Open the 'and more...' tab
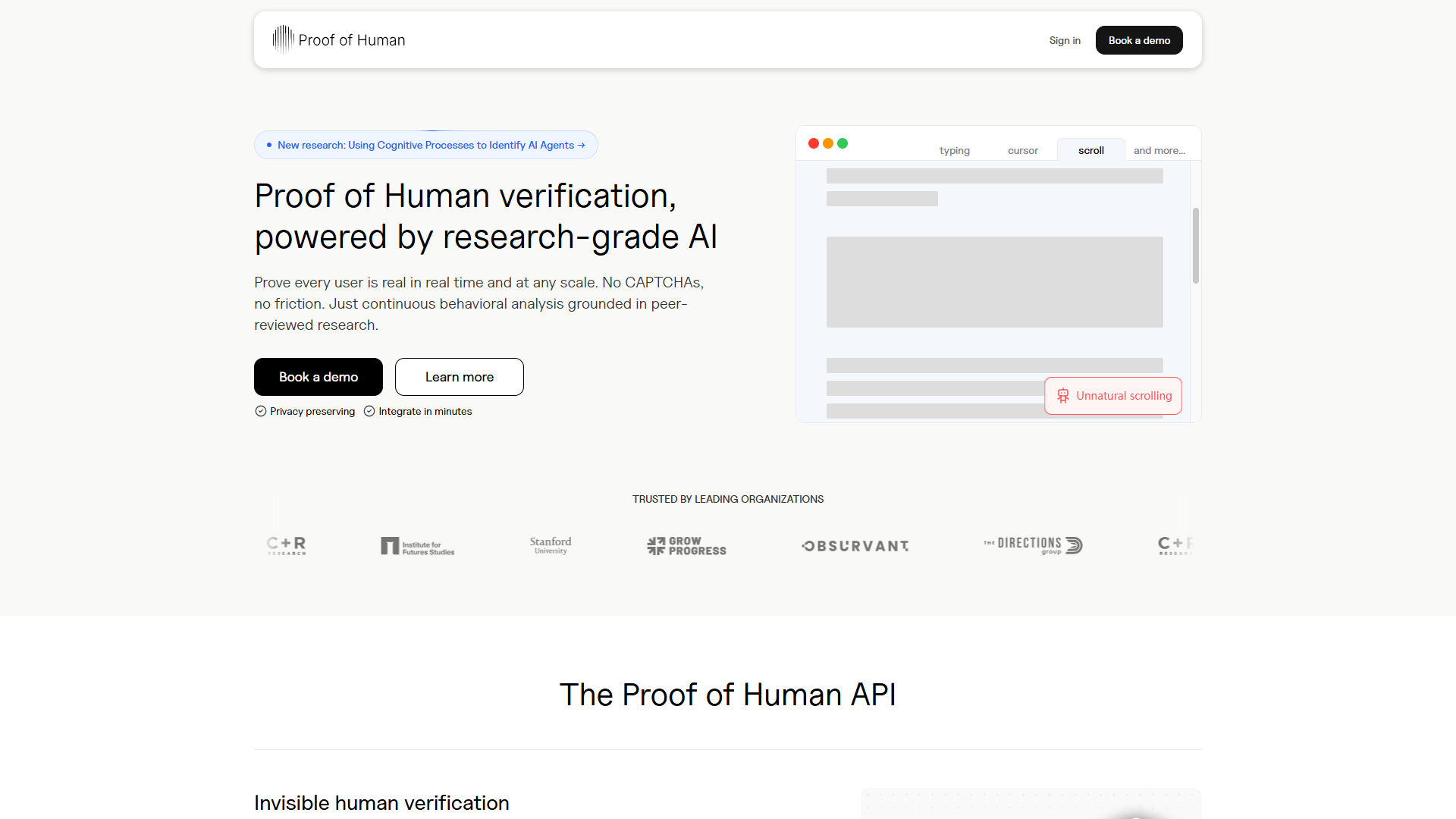 (x=1159, y=150)
